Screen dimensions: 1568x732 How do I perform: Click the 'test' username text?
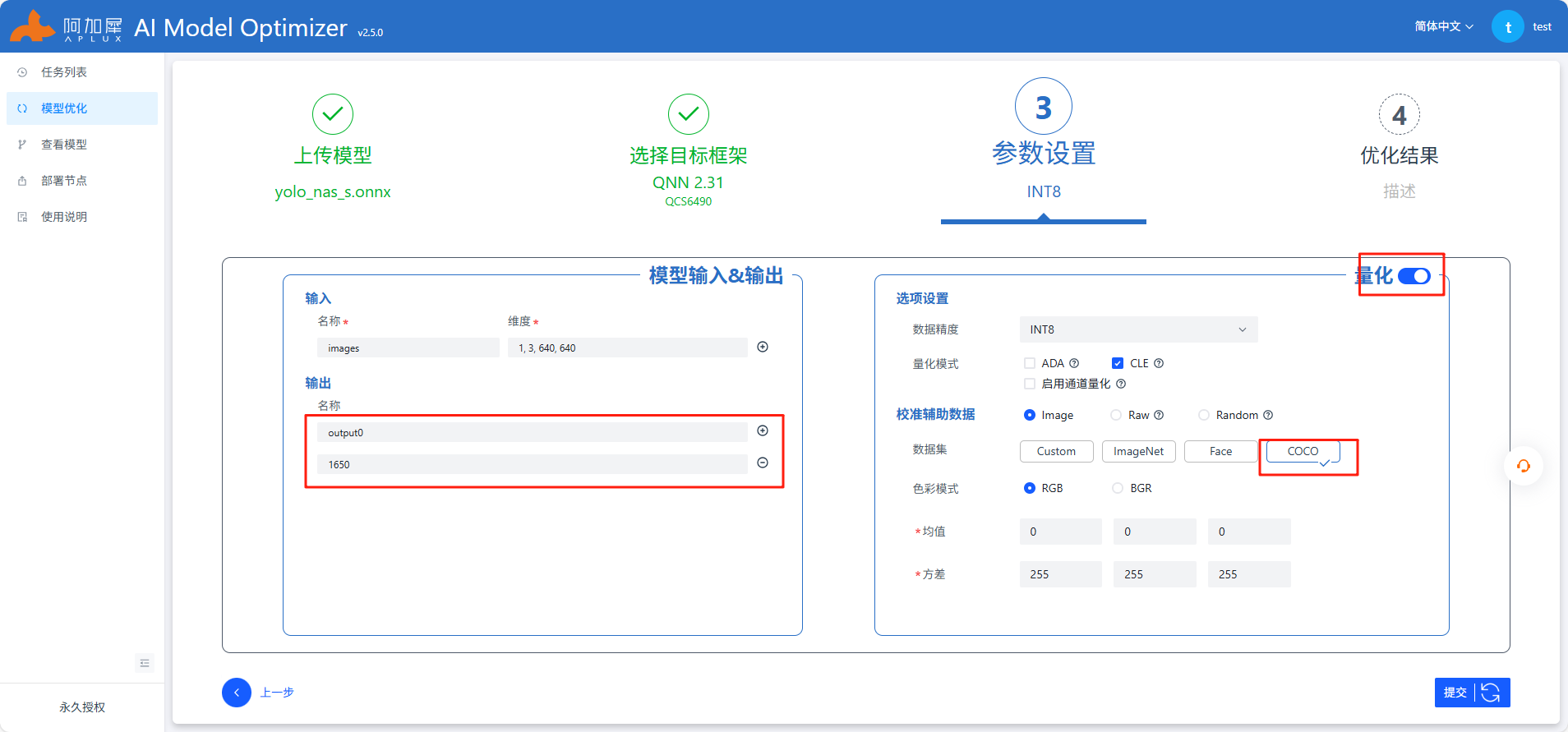pyautogui.click(x=1542, y=27)
